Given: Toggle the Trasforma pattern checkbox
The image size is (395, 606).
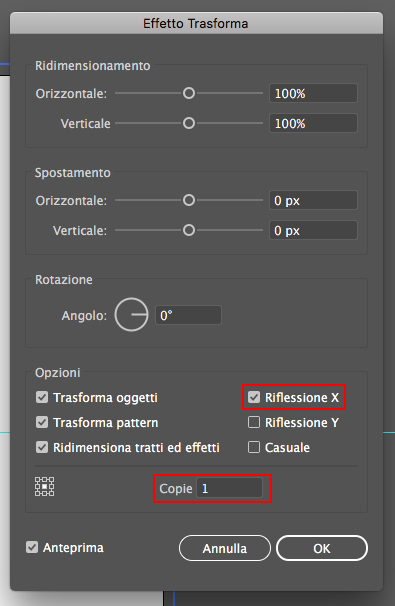Looking at the screenshot, I should [x=42, y=422].
